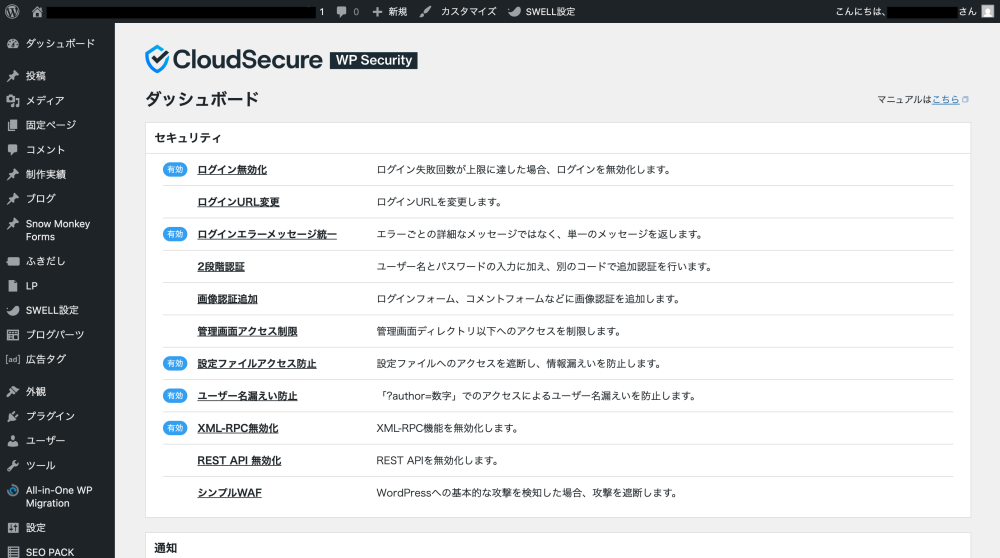Open the 2段階認証 setting
Screen dimensions: 1000x558
pyautogui.click(x=221, y=267)
